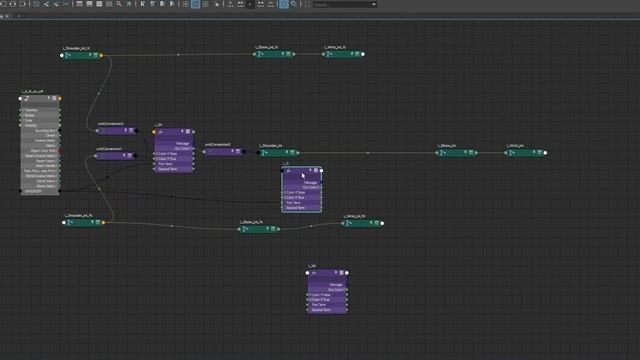Click the plus icon to add a tab
Screen dimensions: 640x360
[18, 16]
